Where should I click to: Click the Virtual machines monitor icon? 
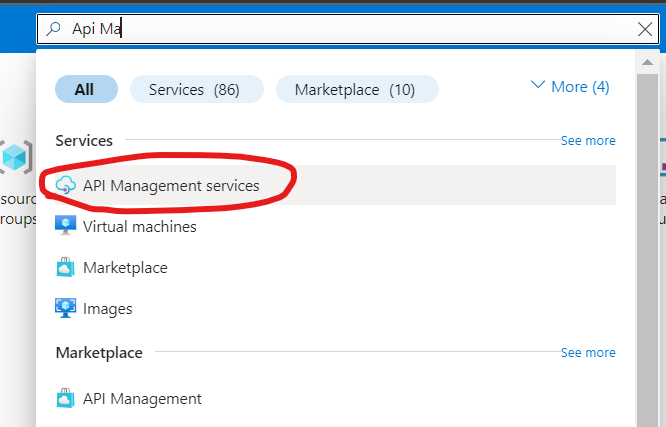tap(65, 225)
